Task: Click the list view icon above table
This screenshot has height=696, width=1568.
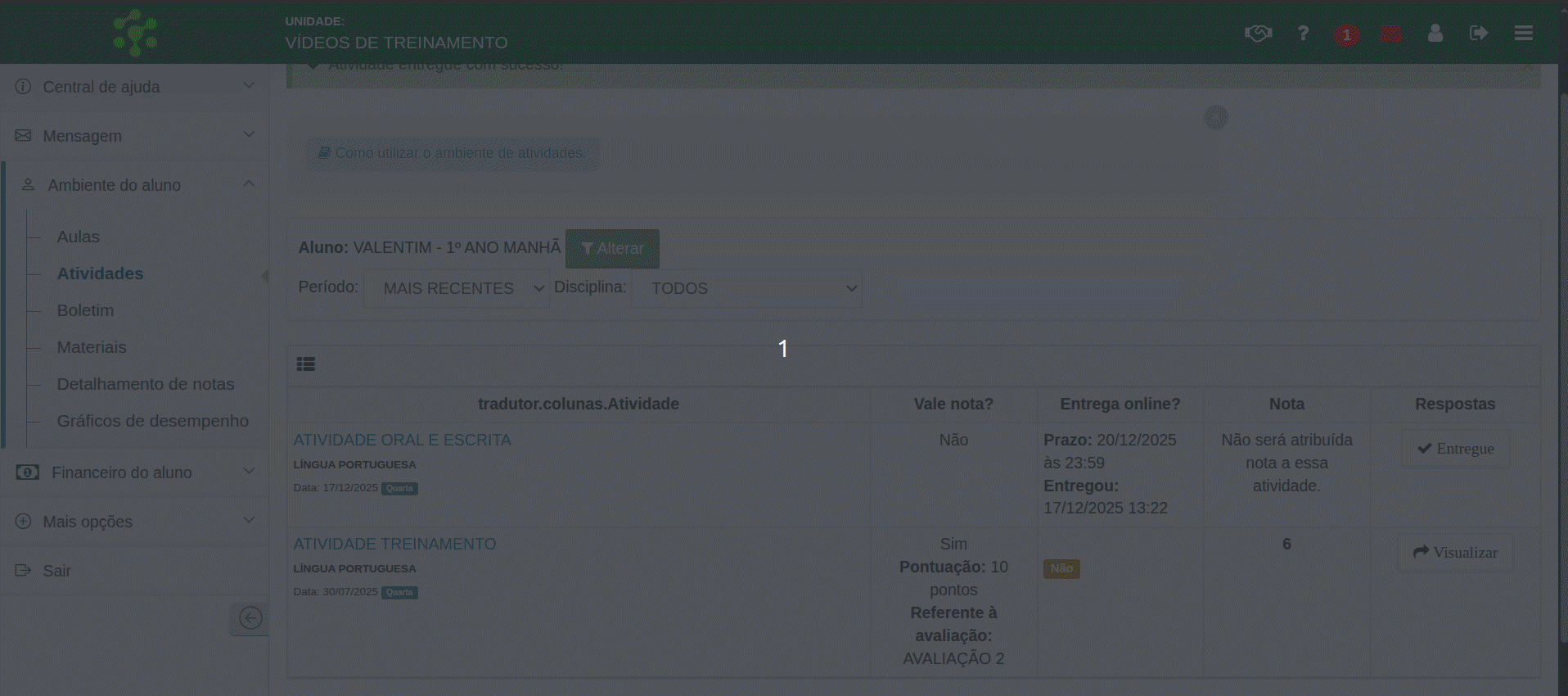Action: 306,364
